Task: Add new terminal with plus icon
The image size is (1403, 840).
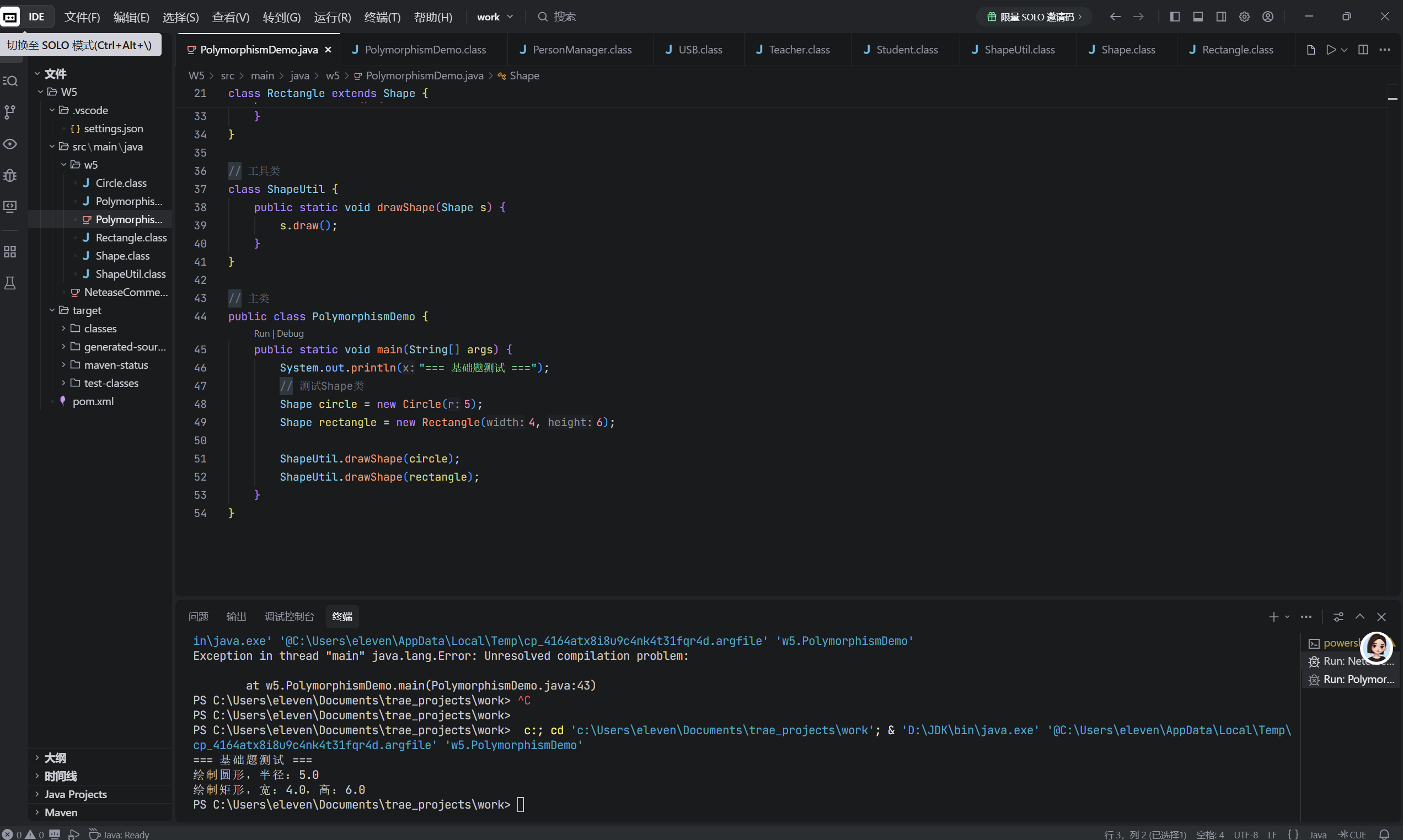Action: [1273, 616]
